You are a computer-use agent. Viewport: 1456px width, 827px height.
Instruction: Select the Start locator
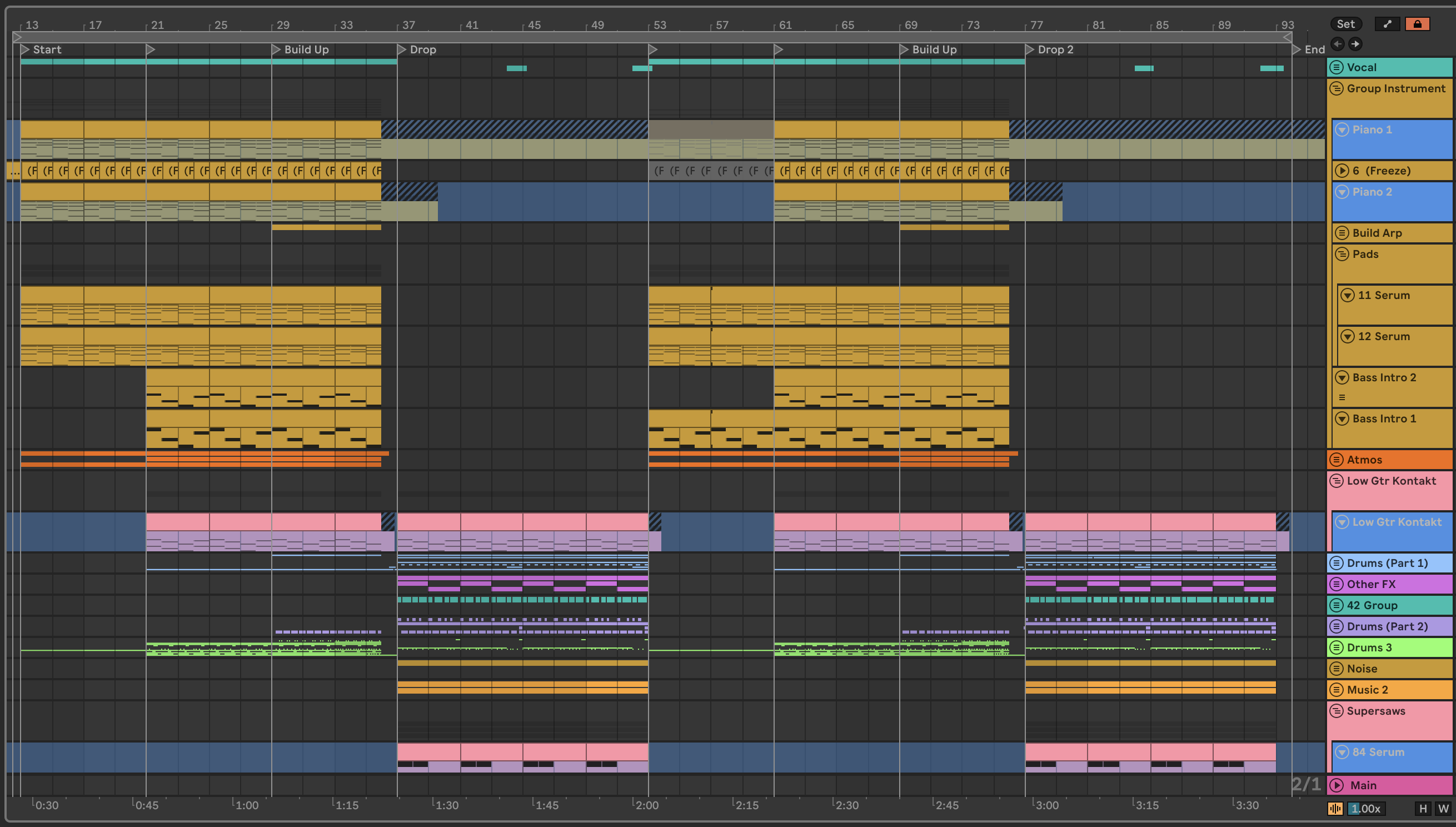[41, 49]
